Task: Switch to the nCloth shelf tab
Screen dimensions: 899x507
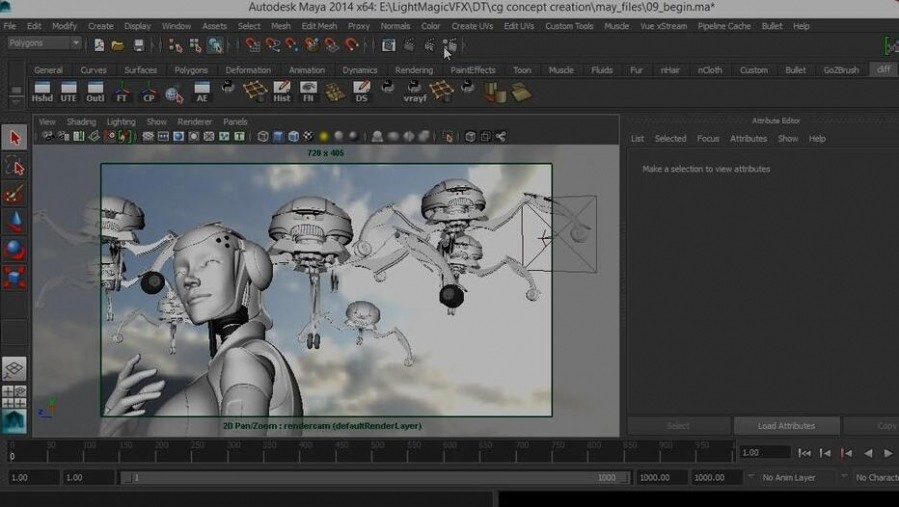Action: pyautogui.click(x=710, y=70)
